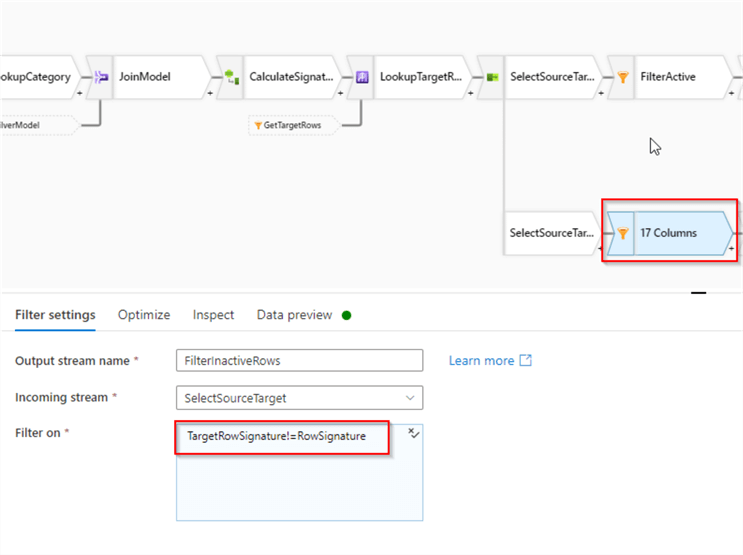This screenshot has width=743, height=555.
Task: Click the 17 Columns filter funnel icon
Action: tap(622, 233)
